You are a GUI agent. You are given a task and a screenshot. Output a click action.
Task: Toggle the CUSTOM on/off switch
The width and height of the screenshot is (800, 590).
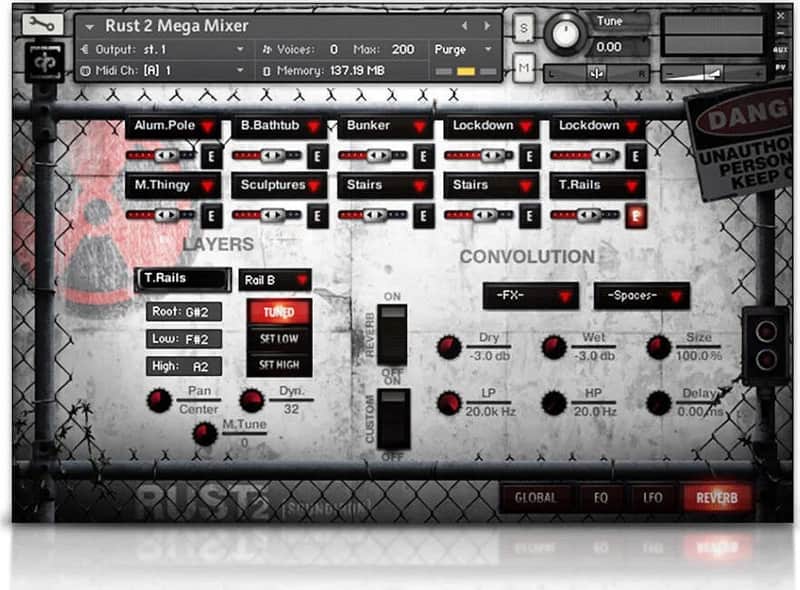click(x=393, y=419)
